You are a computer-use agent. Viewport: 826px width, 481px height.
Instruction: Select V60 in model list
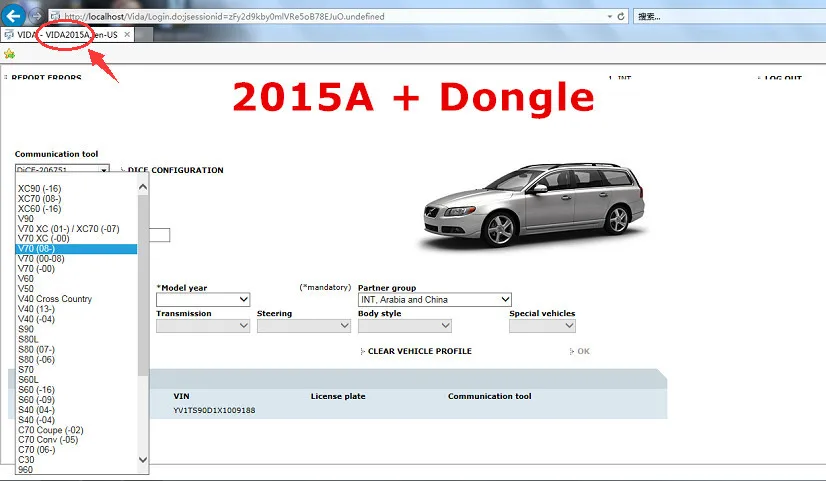coord(76,278)
